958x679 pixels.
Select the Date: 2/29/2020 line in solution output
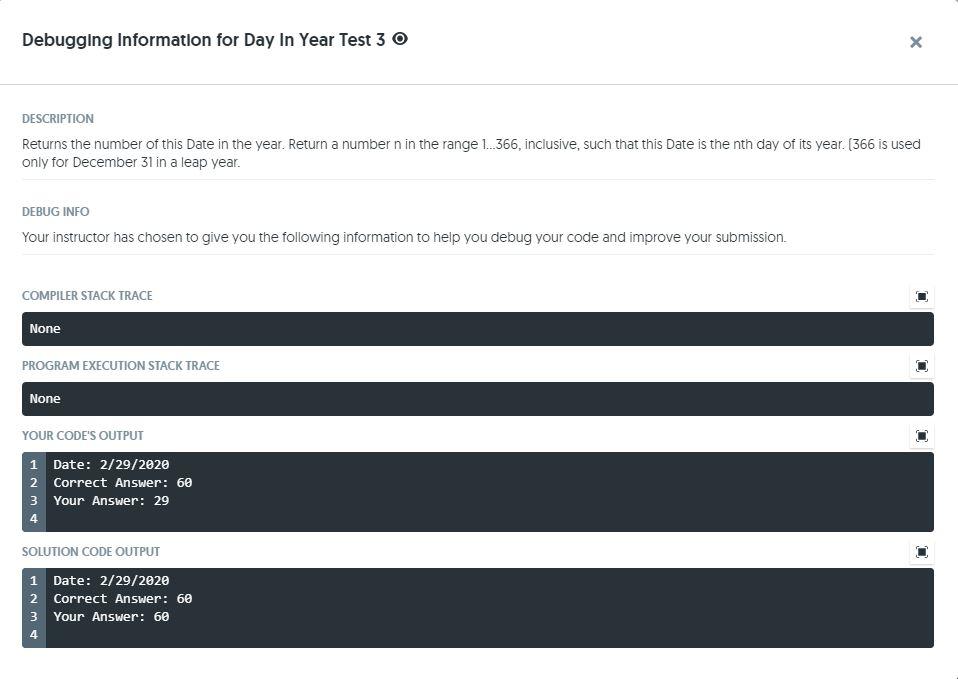(x=110, y=580)
